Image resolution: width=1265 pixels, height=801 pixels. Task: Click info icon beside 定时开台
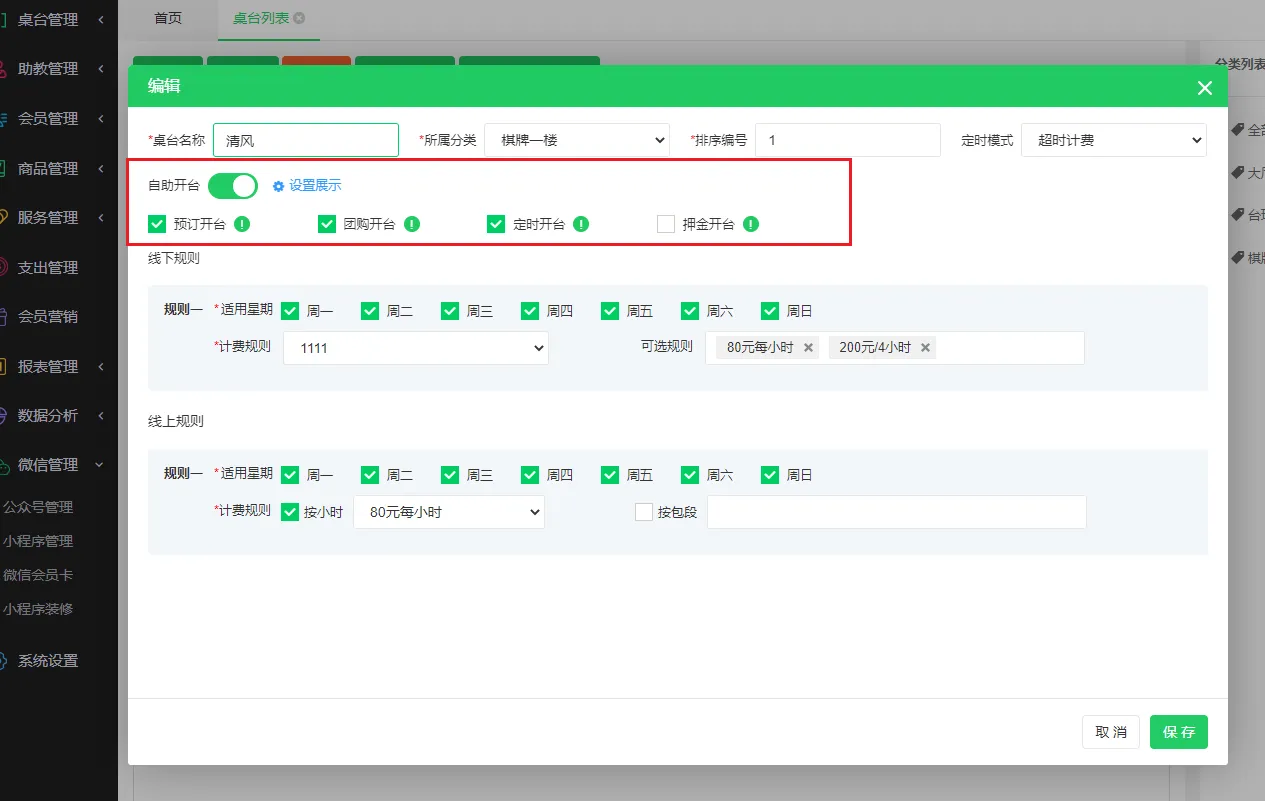581,224
